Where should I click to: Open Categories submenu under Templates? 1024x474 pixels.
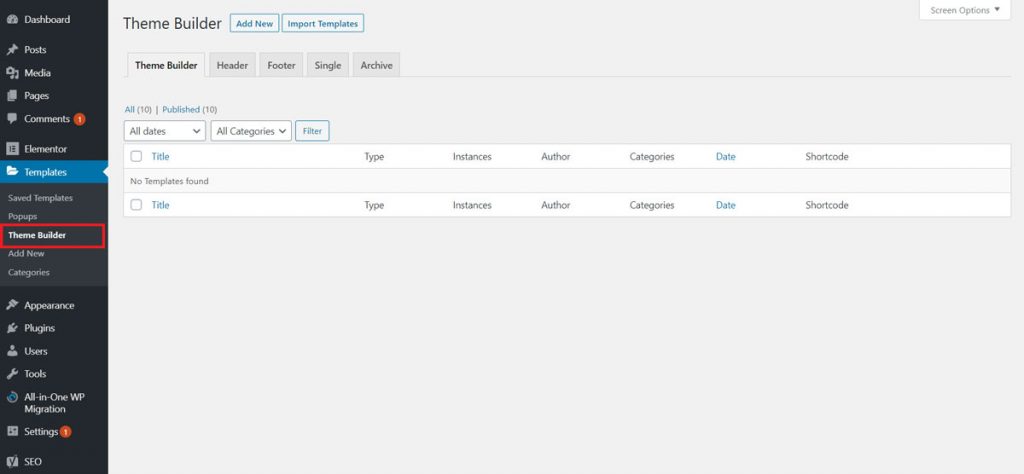point(29,272)
